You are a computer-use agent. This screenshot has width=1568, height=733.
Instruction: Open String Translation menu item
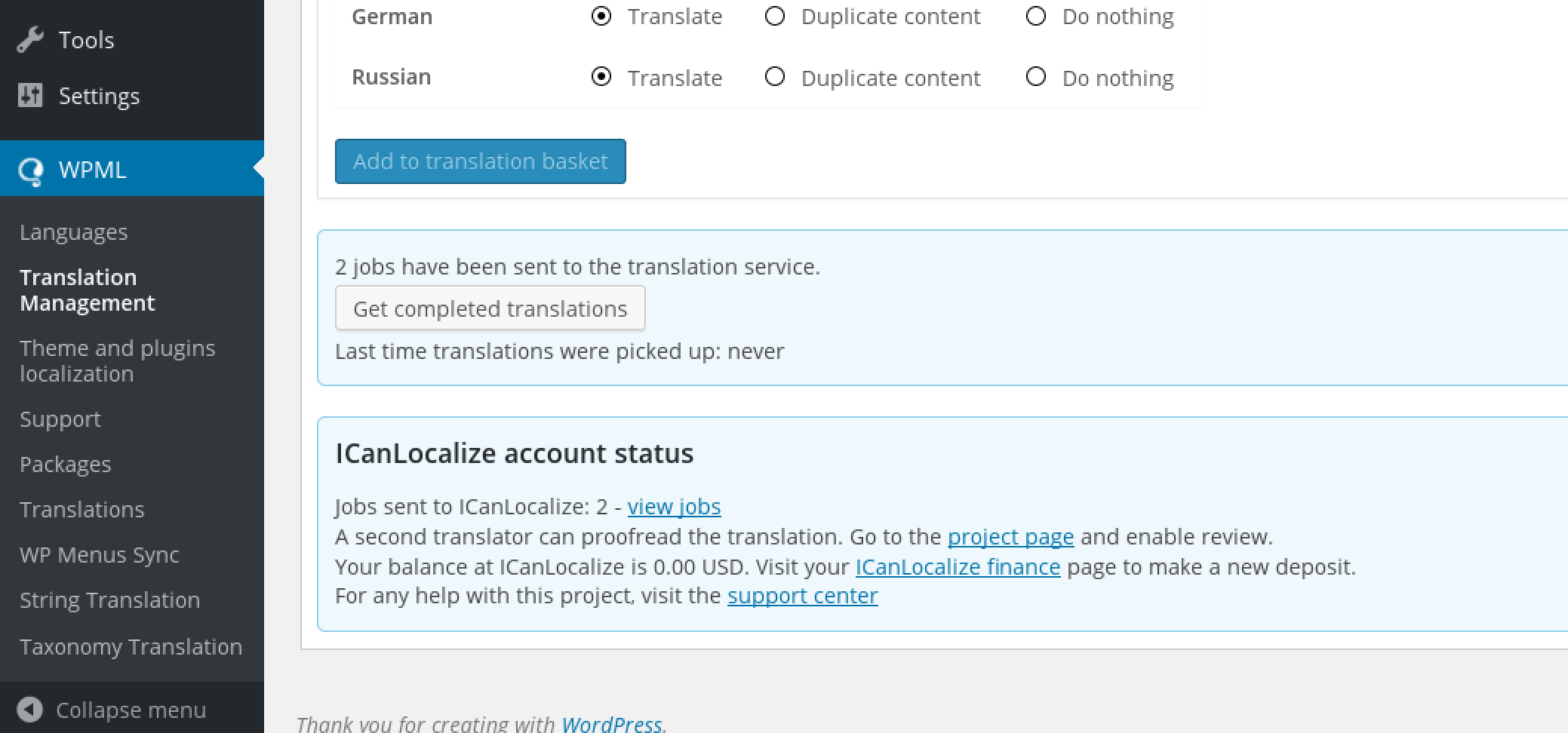[x=110, y=600]
